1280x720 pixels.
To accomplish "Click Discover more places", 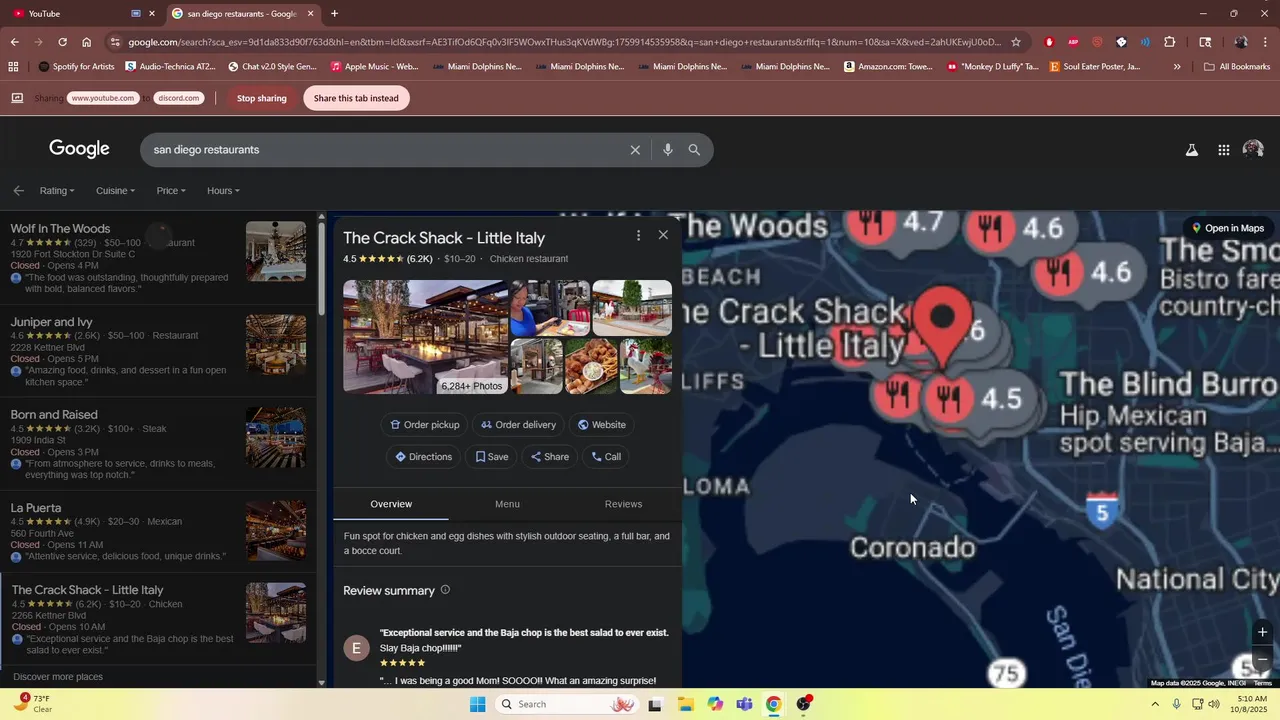I will click(58, 677).
